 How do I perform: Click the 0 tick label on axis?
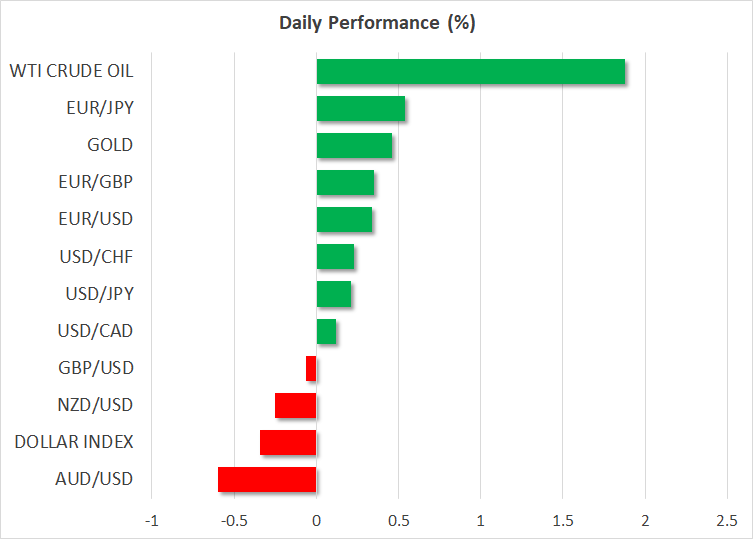[316, 520]
